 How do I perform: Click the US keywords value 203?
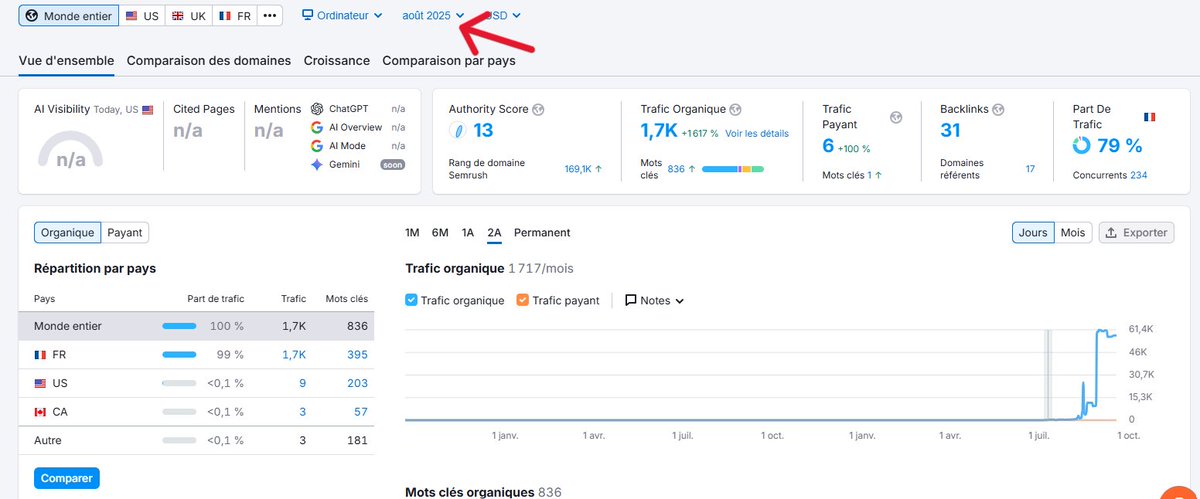(357, 383)
